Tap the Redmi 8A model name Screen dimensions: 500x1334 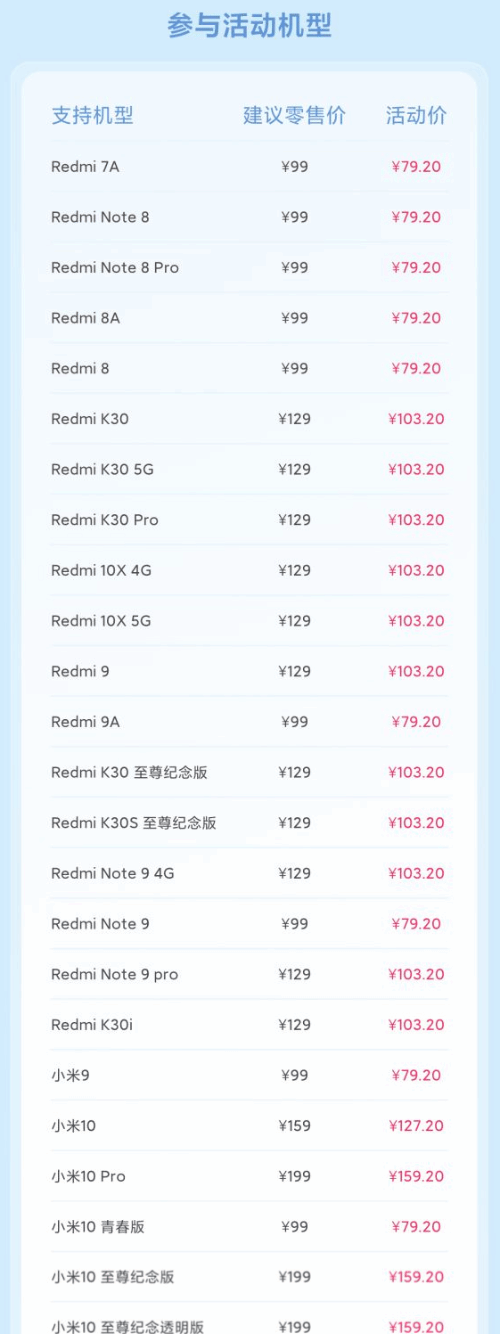[85, 318]
